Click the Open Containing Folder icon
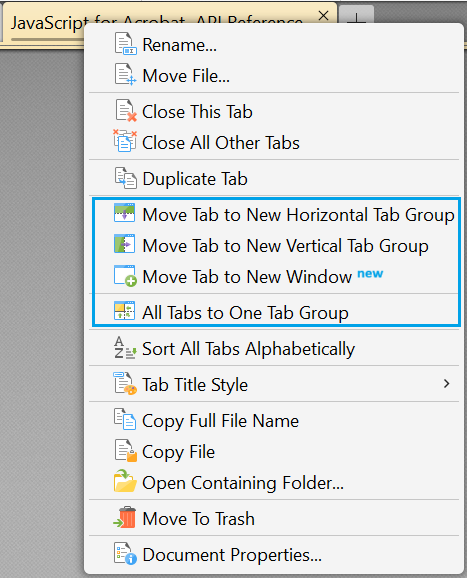The image size is (467, 578). [x=125, y=481]
